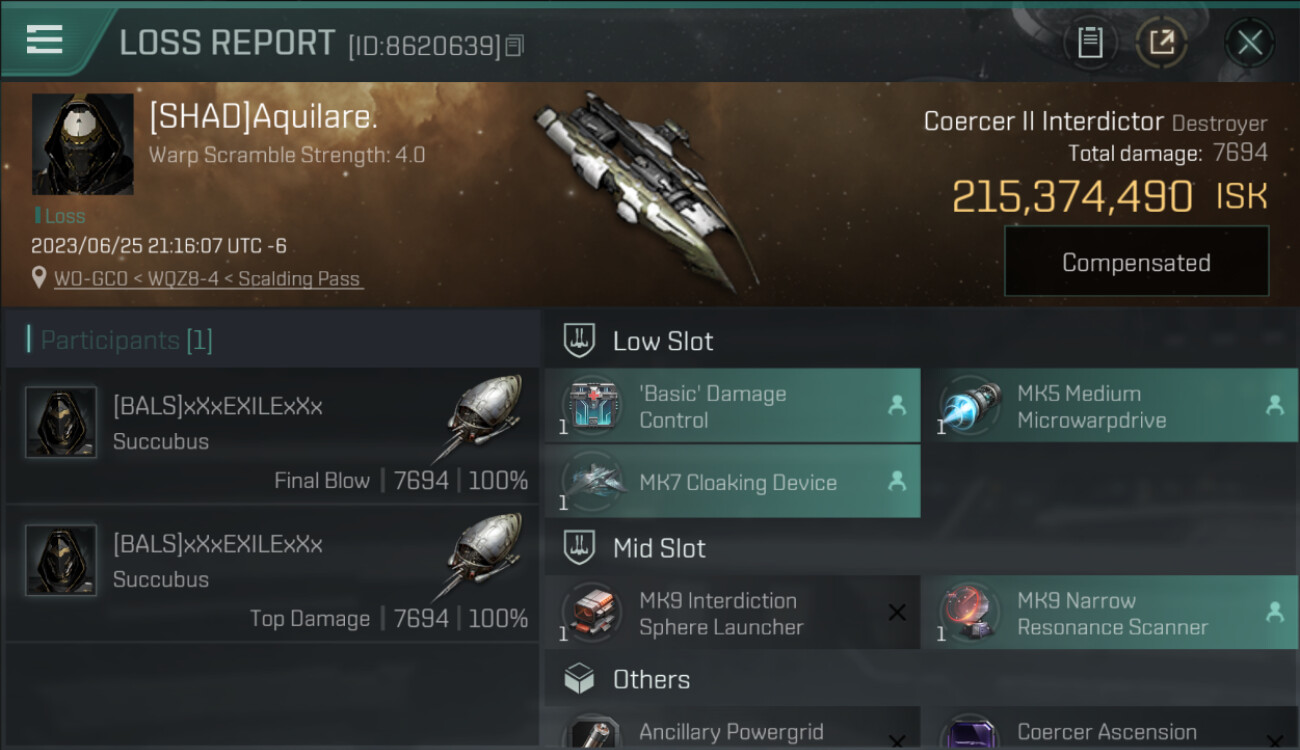Select the Participants tab header
Viewport: 1300px width, 750px height.
click(126, 340)
